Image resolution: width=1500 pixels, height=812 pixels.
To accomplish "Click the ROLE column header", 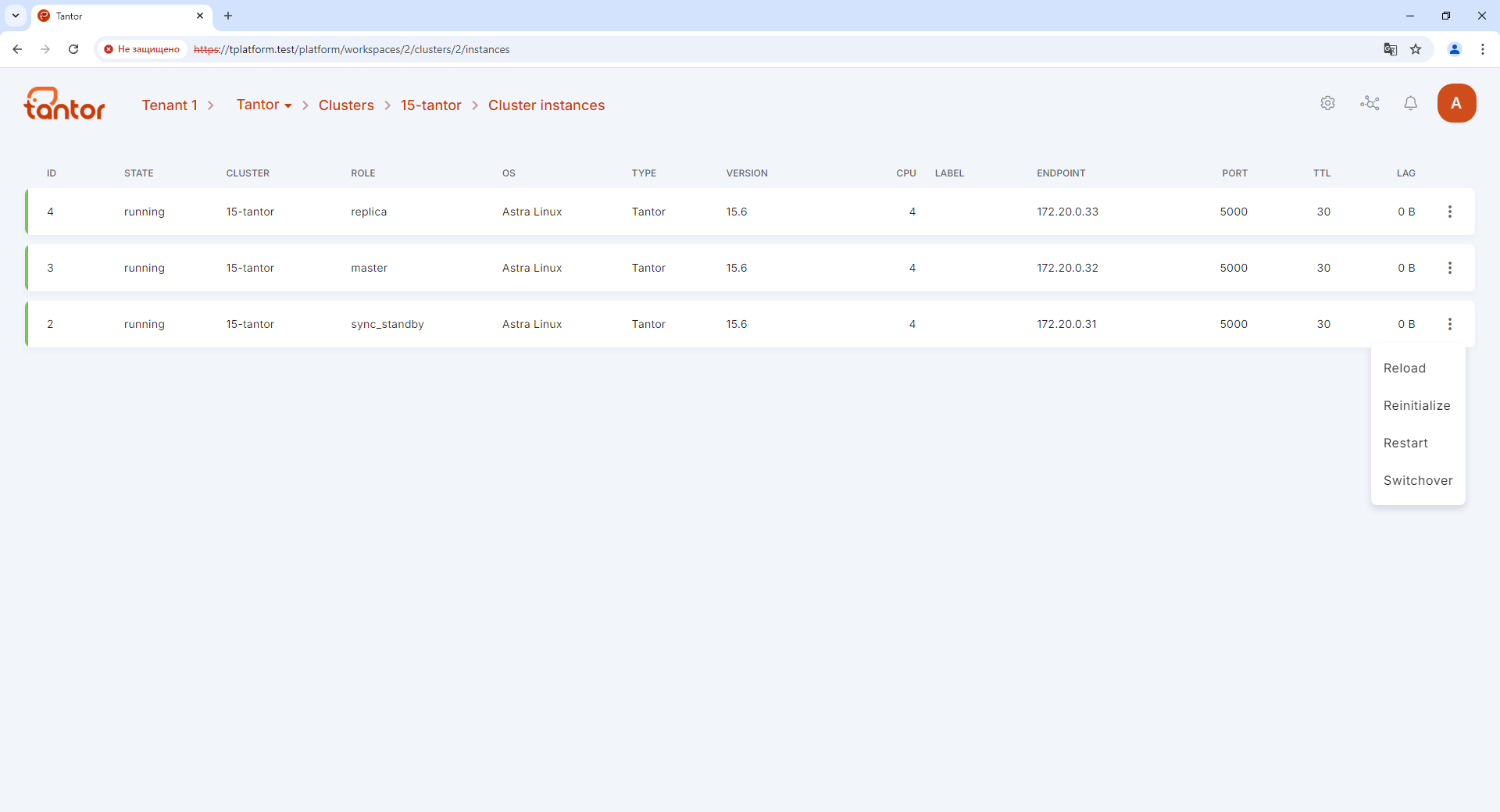I will click(363, 173).
